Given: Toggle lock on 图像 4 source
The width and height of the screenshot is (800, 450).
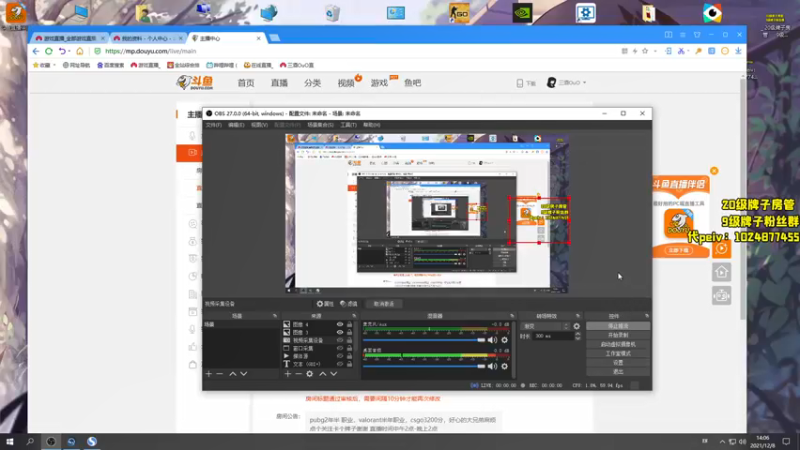Looking at the screenshot, I should [349, 324].
